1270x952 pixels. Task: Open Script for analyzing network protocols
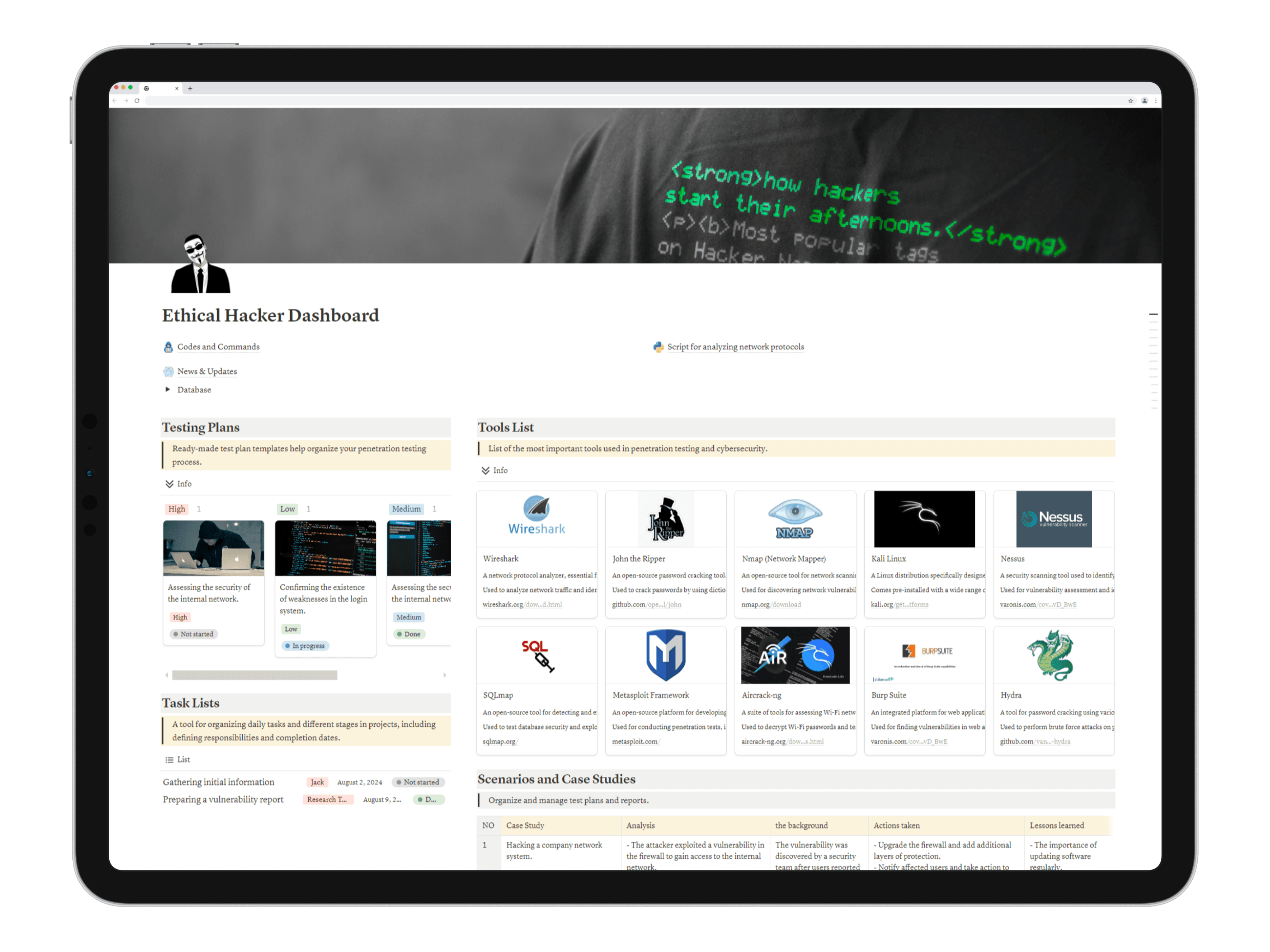(x=736, y=347)
